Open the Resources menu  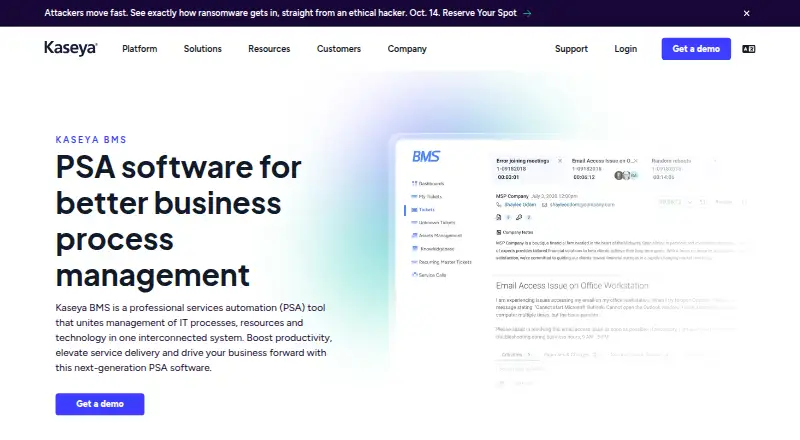point(269,49)
